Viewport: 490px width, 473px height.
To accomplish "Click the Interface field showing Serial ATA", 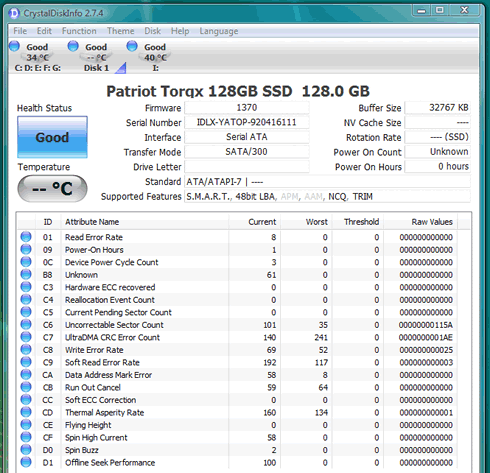I will (x=247, y=137).
